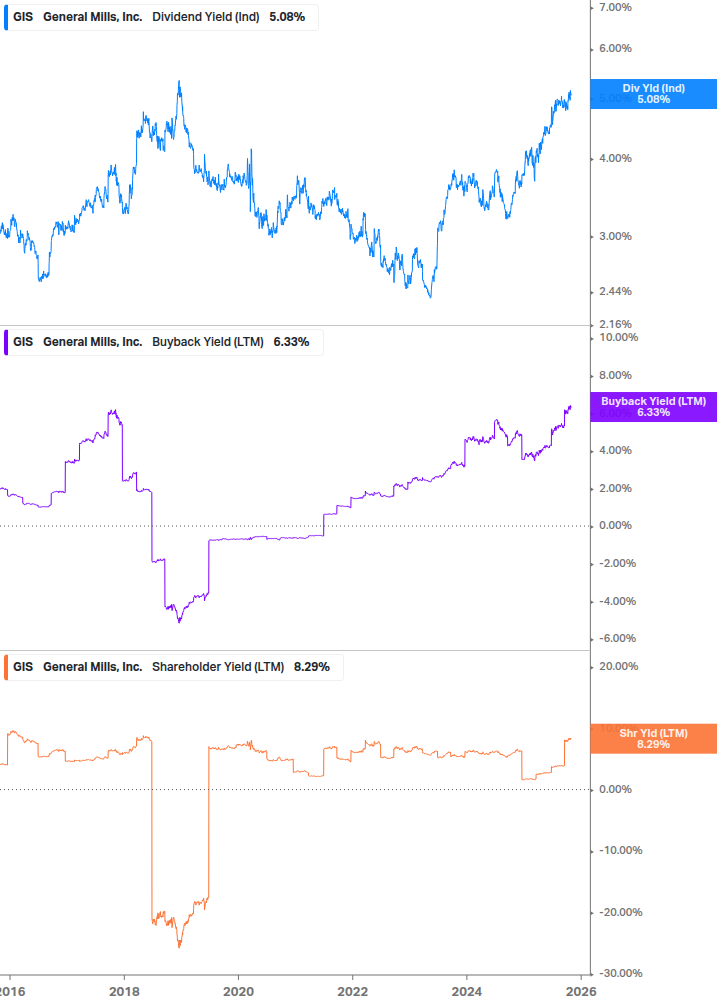The image size is (717, 1005).
Task: Click the -4.00% label on the buyback axis
Action: coord(618,601)
